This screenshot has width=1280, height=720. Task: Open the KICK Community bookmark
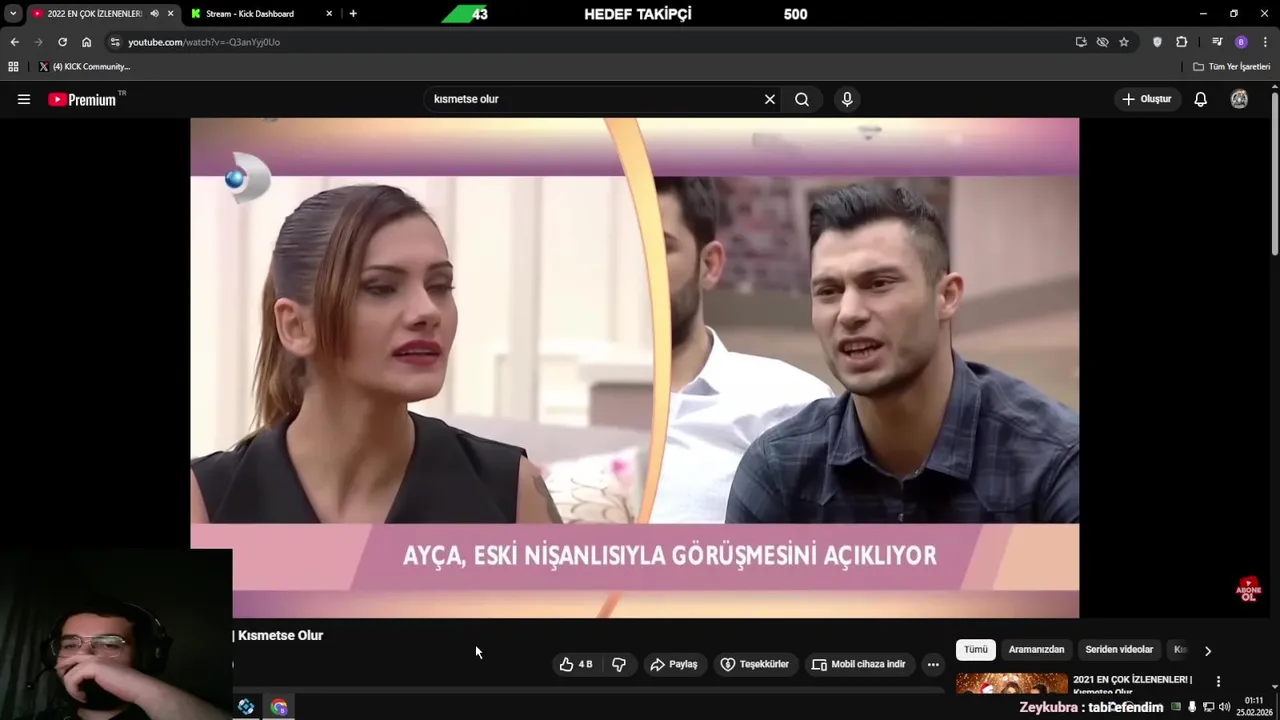pos(84,66)
